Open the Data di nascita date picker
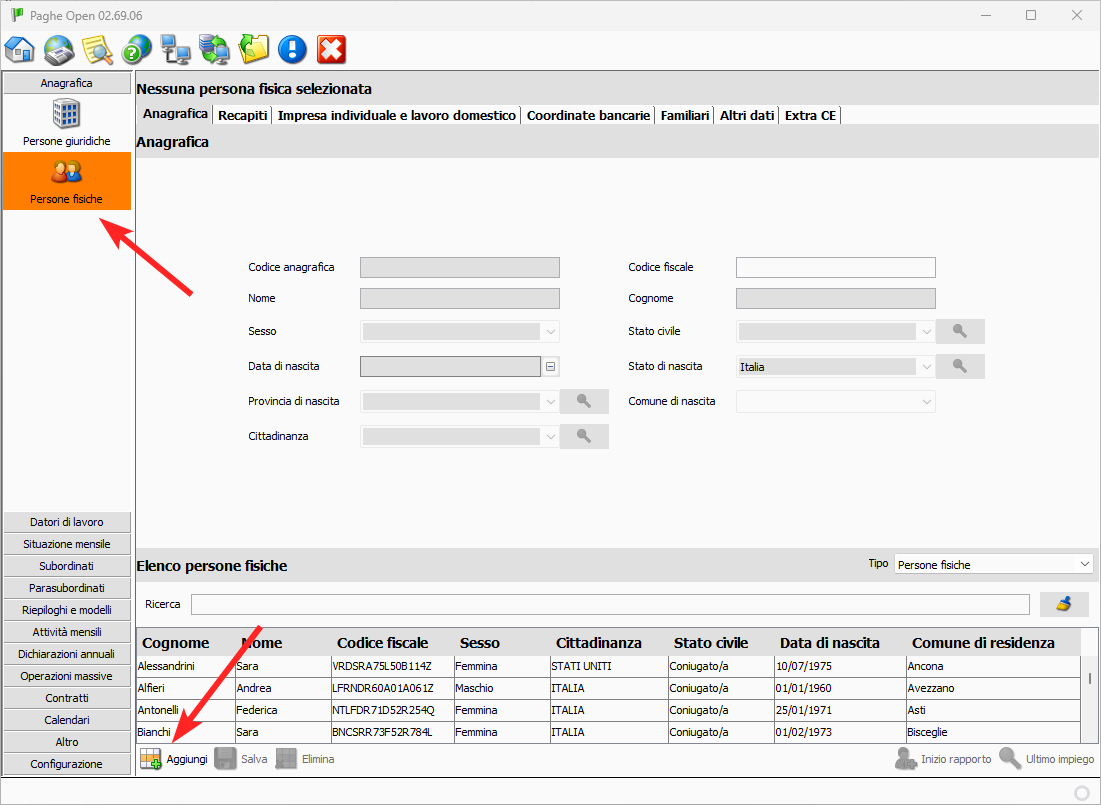1101x805 pixels. point(551,367)
